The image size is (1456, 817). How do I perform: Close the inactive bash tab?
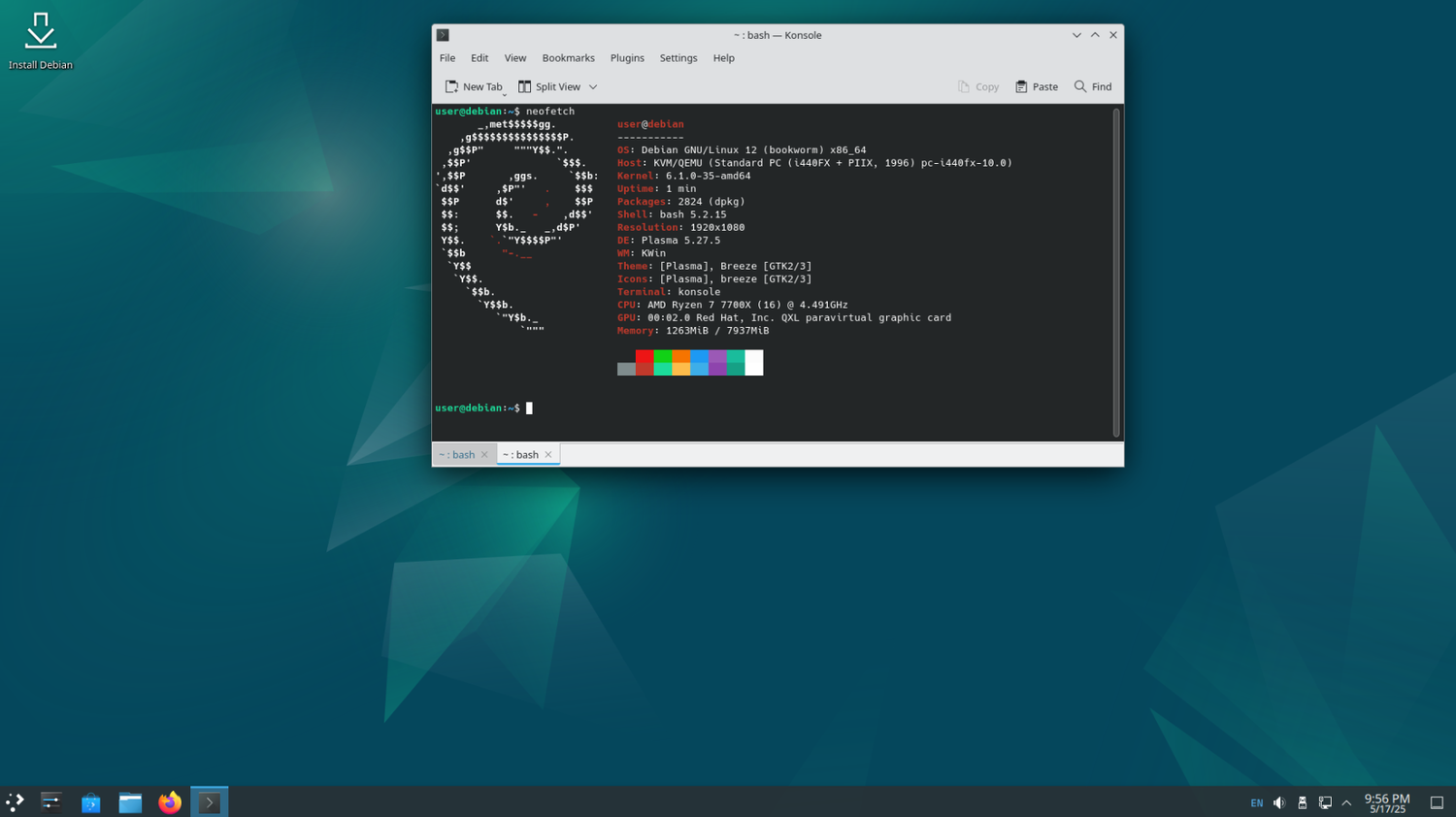point(484,454)
